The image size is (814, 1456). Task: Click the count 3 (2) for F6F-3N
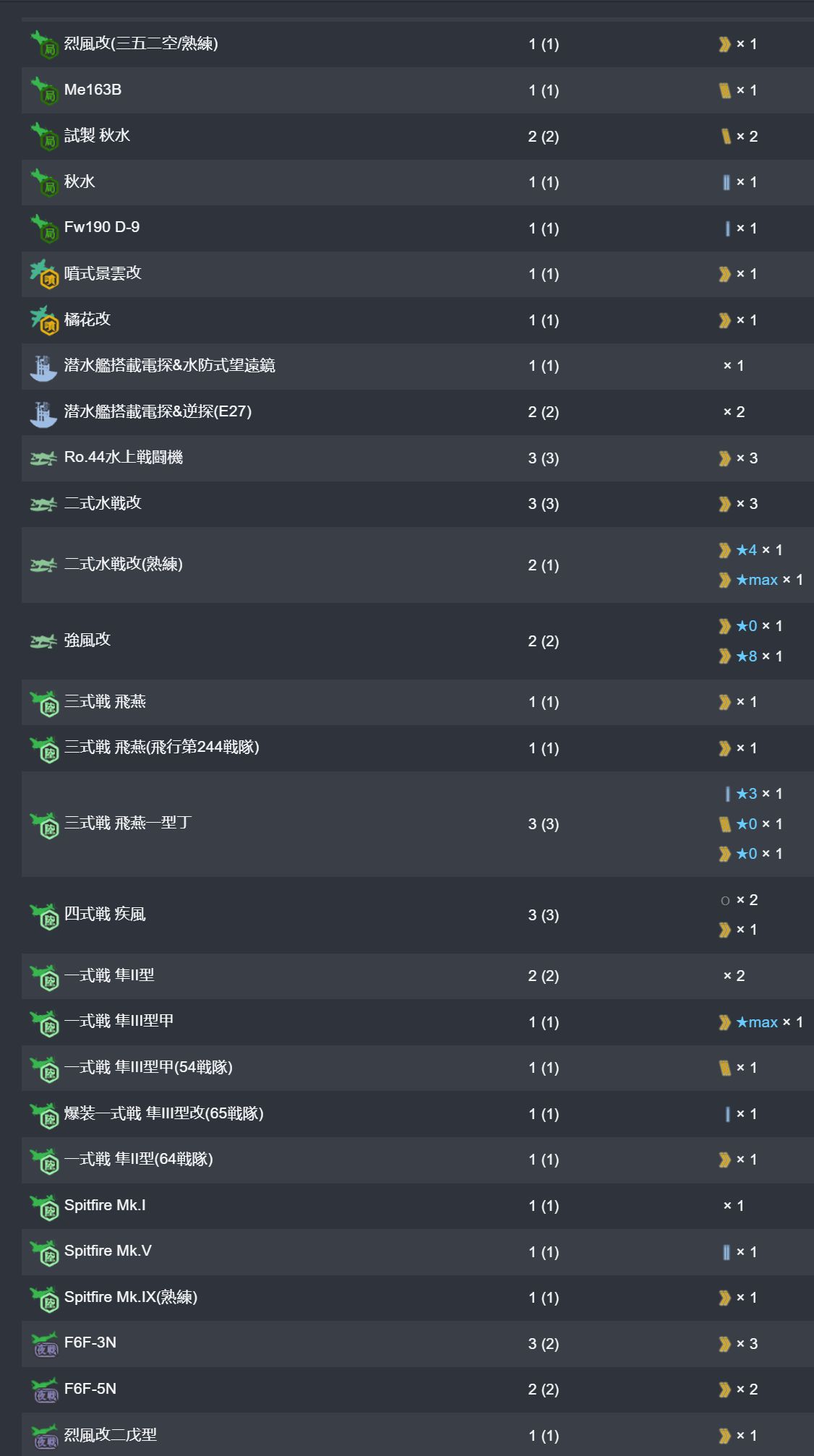coord(543,1344)
